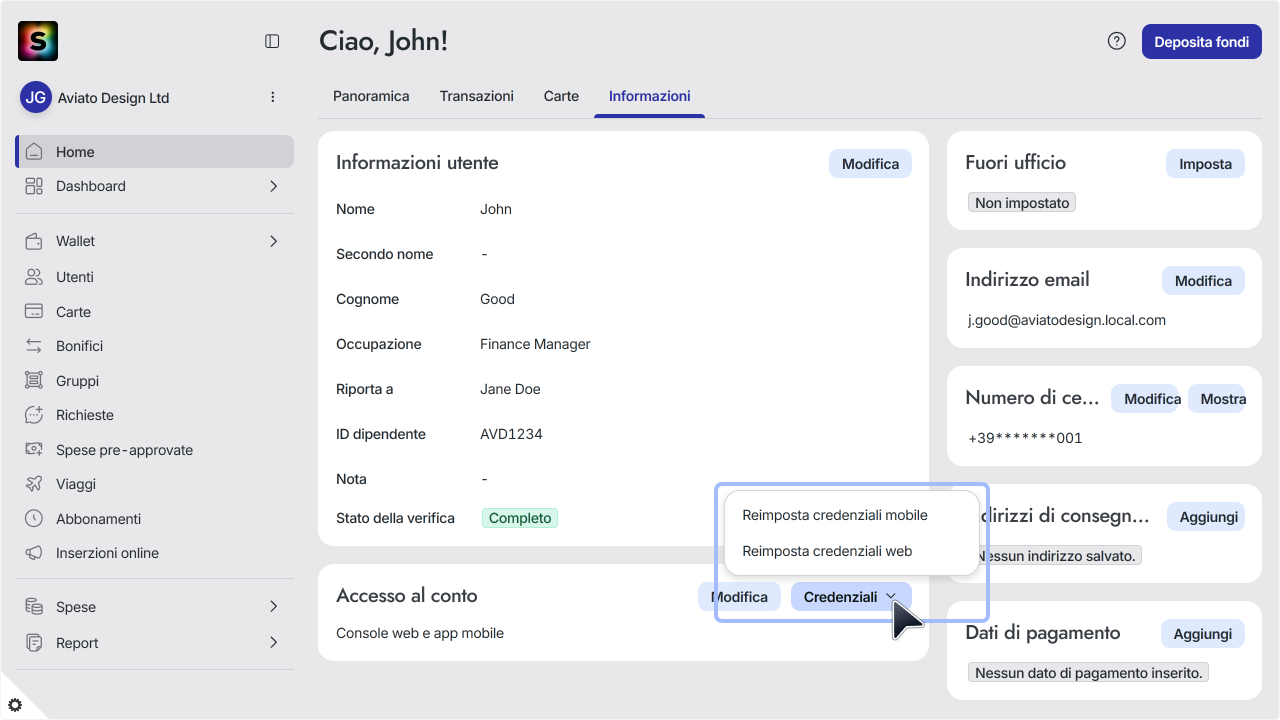The height and width of the screenshot is (720, 1280).
Task: Click the Spese pre-approvate icon
Action: coord(35,450)
